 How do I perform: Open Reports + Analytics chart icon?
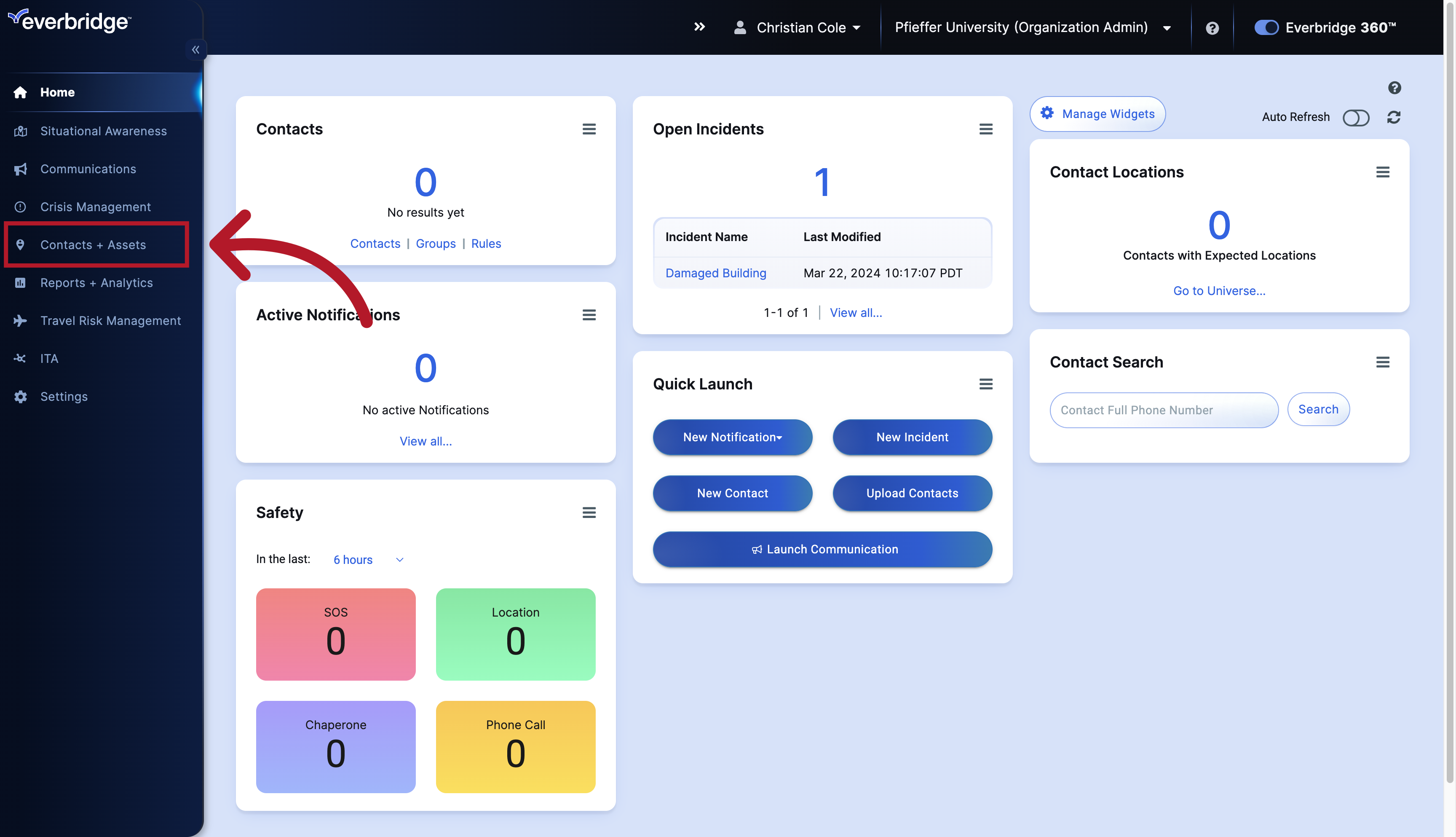click(x=21, y=282)
